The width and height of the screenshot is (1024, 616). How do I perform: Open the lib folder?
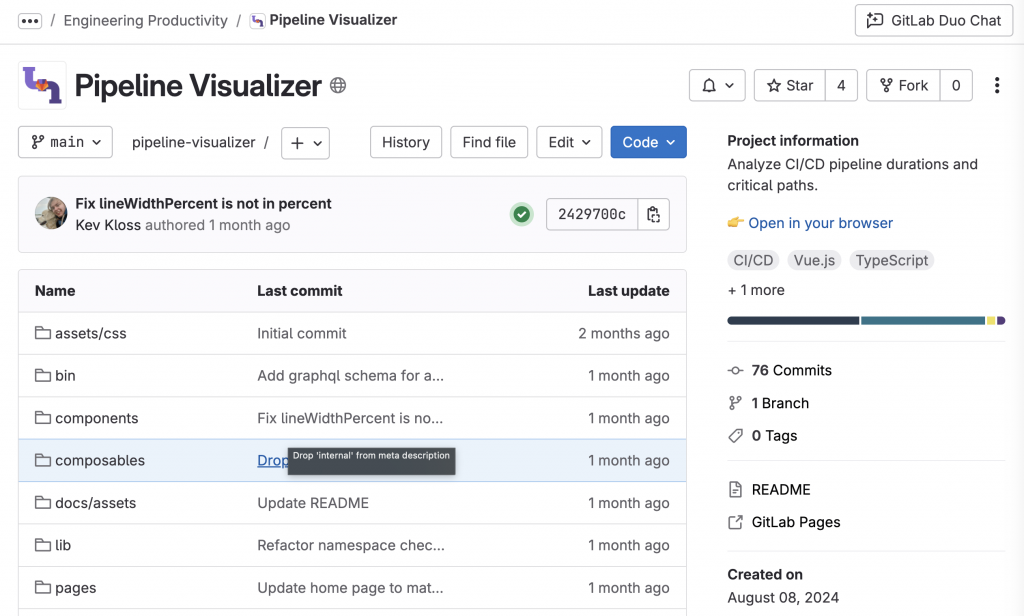(x=63, y=545)
